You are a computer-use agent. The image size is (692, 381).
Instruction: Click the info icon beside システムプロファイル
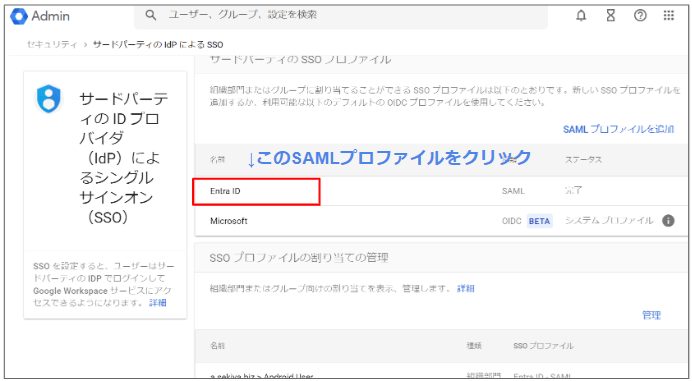[668, 221]
